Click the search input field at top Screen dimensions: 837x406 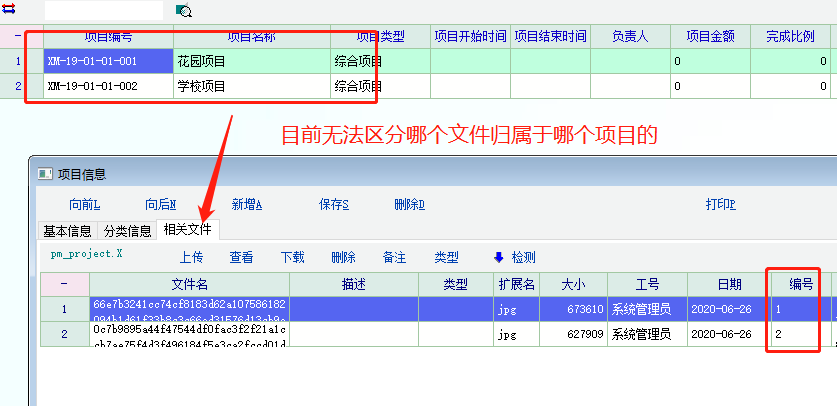(104, 10)
